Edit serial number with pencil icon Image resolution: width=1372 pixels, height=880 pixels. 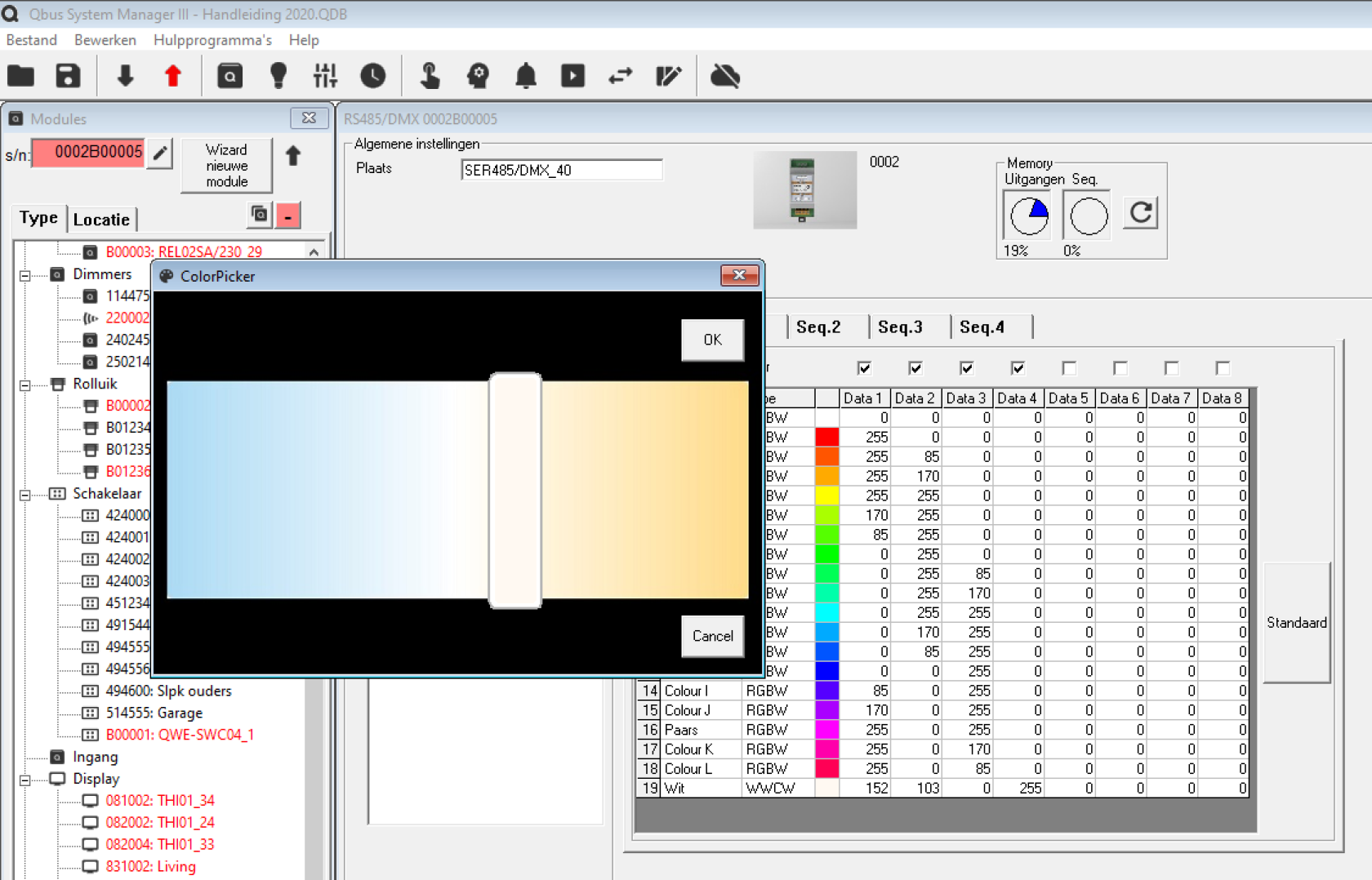(161, 153)
